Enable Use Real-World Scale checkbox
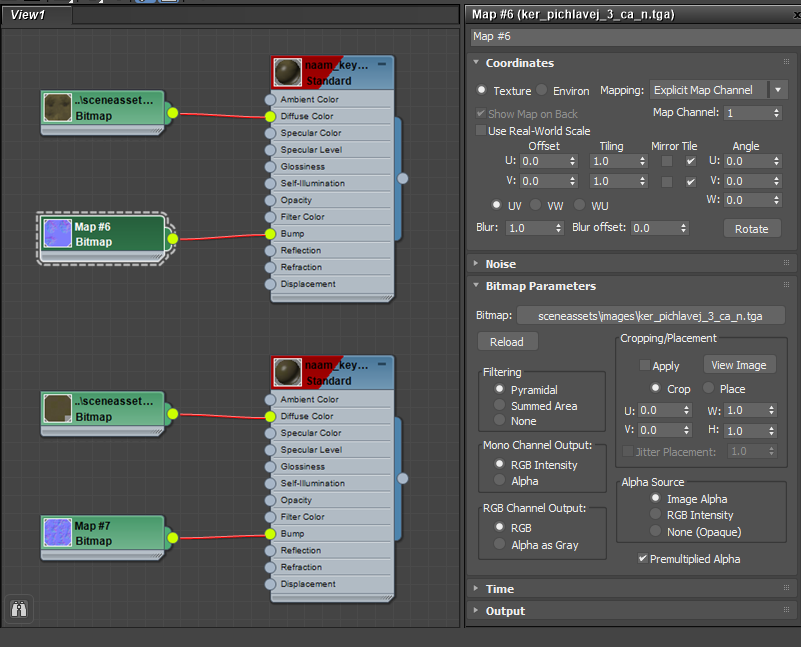This screenshot has width=801, height=647. pos(481,130)
